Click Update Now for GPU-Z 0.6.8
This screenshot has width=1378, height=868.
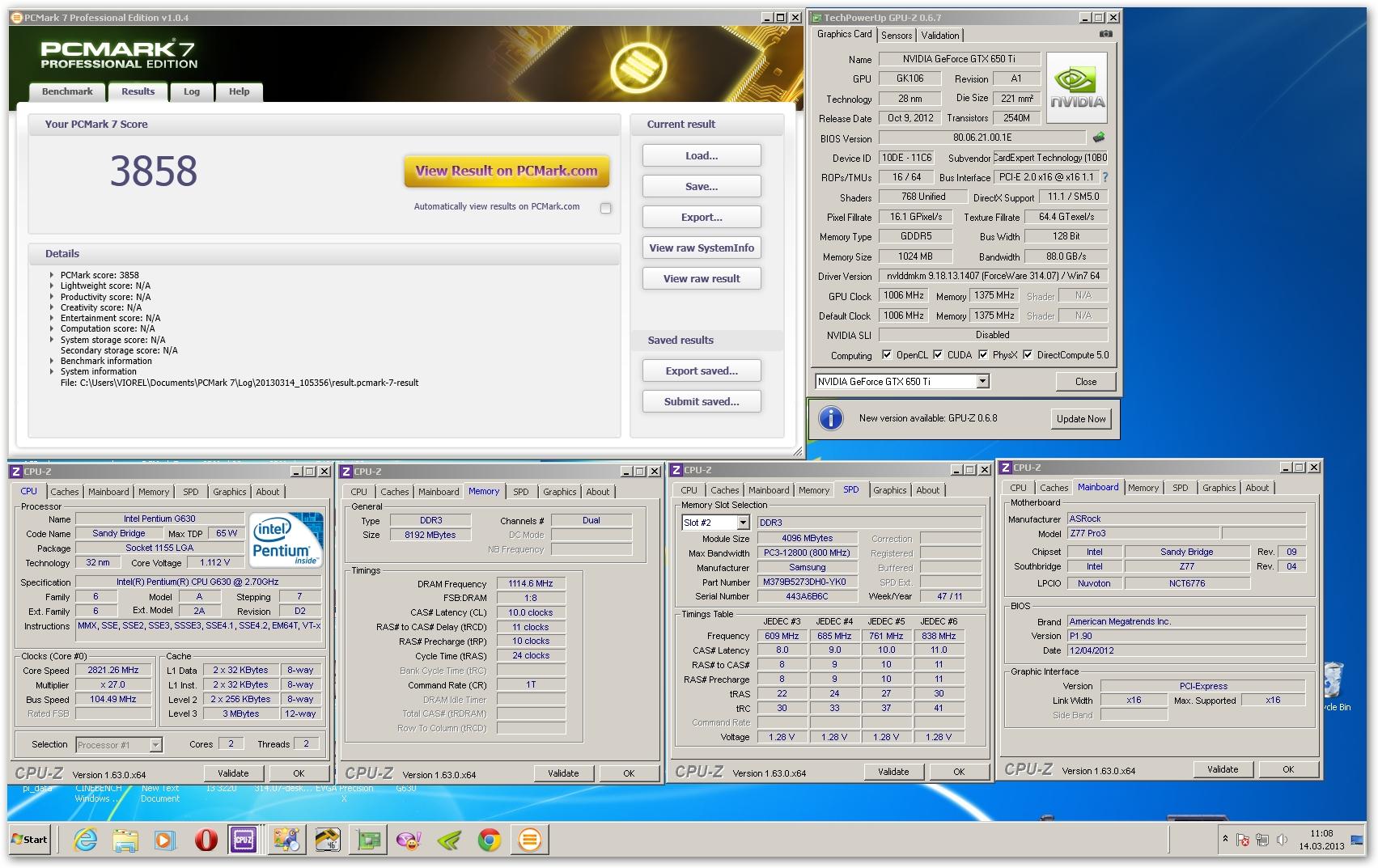point(1081,418)
